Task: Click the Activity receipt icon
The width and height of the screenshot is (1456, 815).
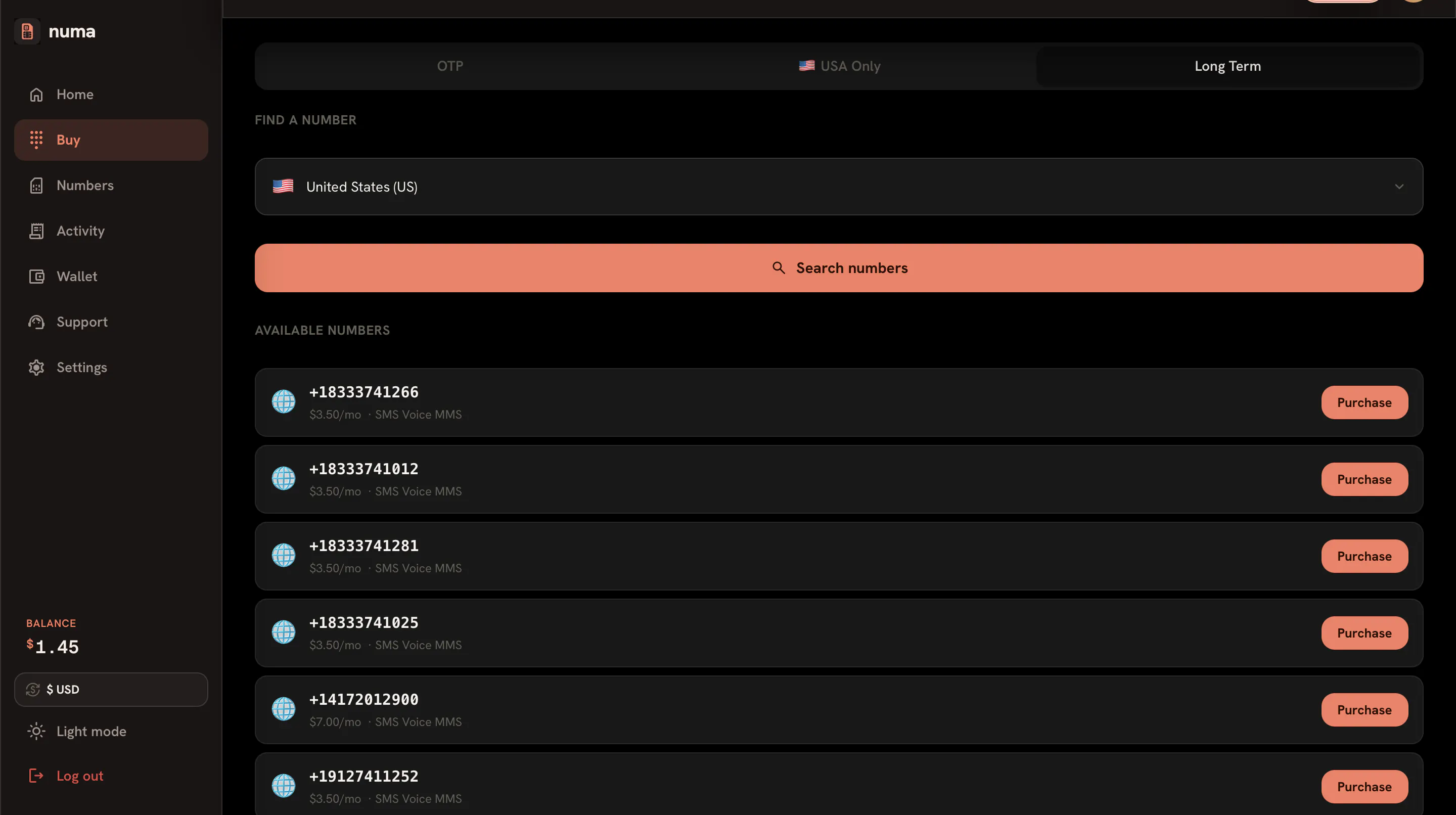Action: (36, 231)
